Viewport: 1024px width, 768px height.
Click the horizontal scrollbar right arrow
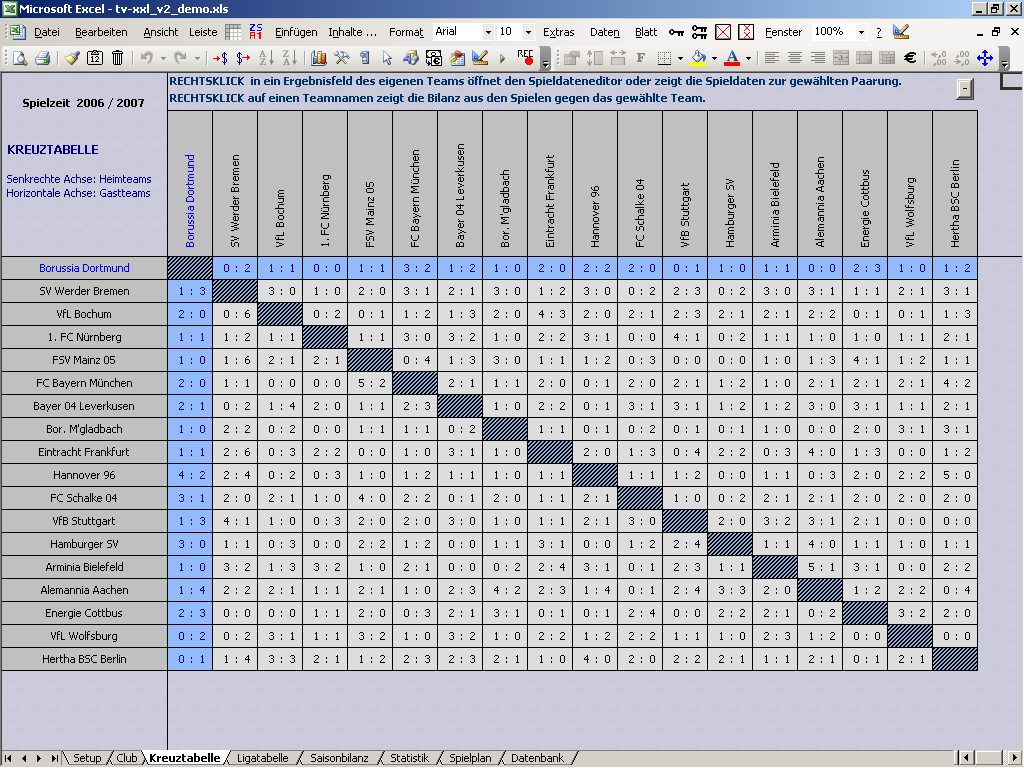[x=1014, y=758]
